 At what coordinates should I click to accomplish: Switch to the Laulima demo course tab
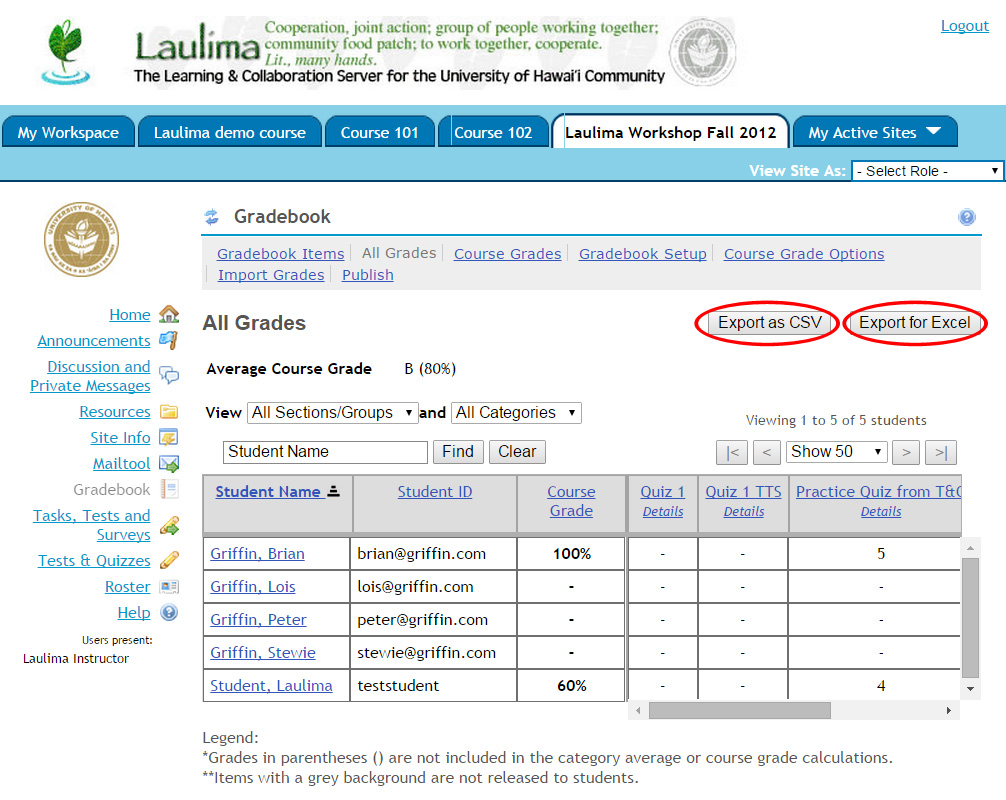point(230,132)
